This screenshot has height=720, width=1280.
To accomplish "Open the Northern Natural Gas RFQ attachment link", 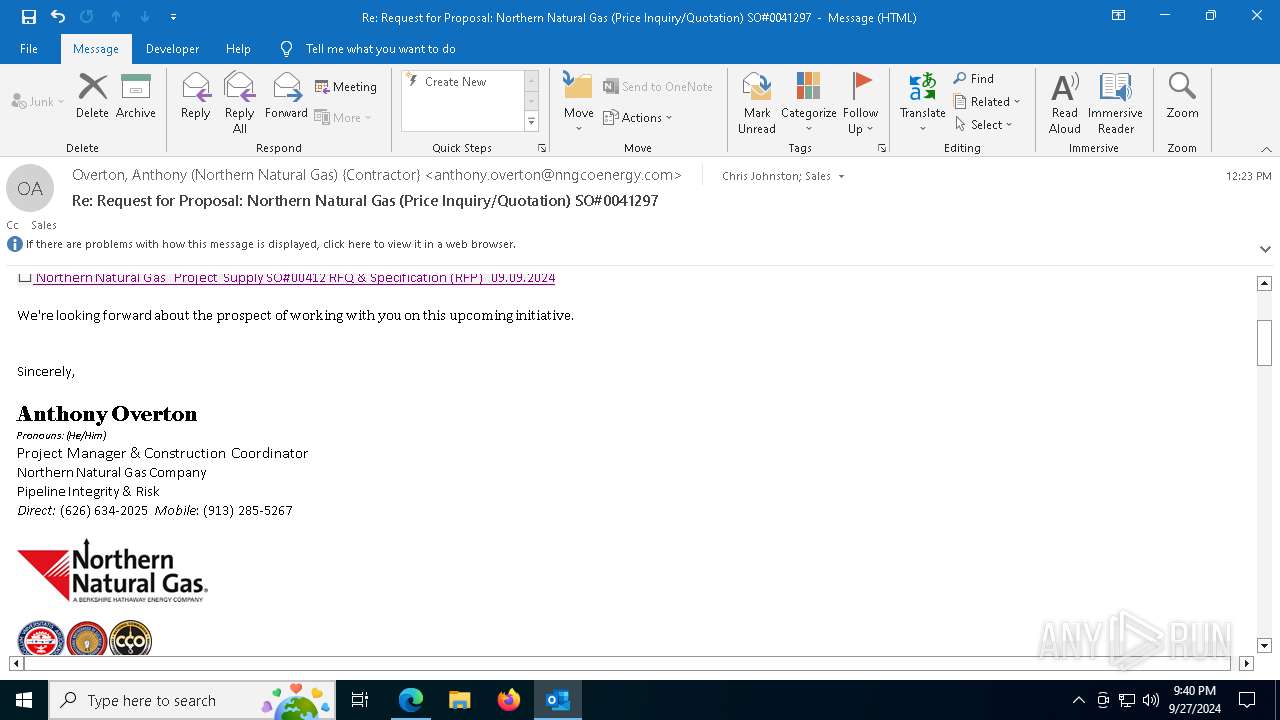I will [295, 278].
